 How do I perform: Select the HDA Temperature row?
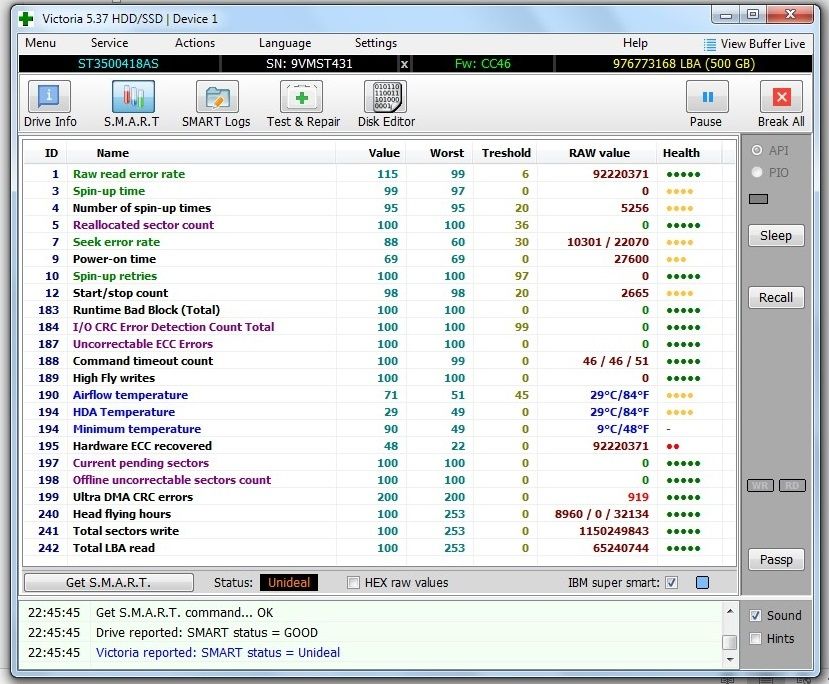(x=379, y=412)
